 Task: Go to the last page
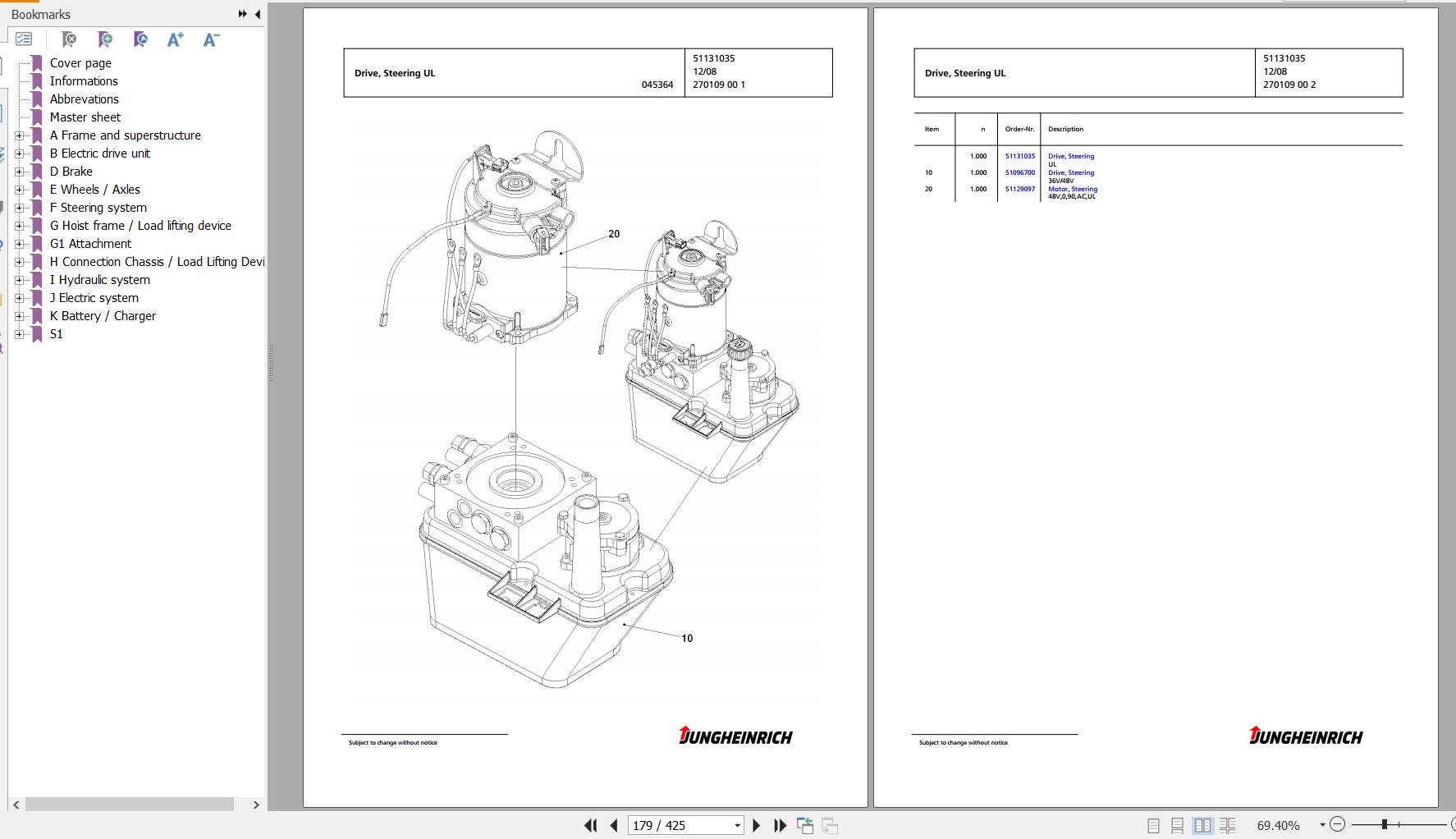(781, 825)
